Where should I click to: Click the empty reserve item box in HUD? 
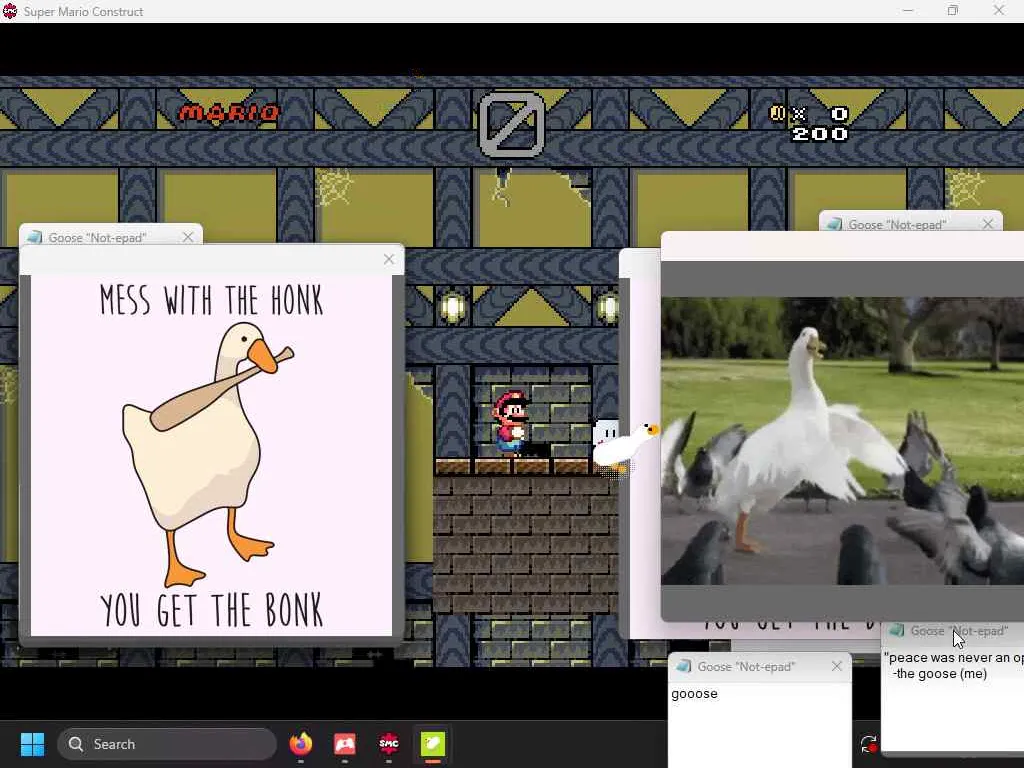click(x=512, y=125)
